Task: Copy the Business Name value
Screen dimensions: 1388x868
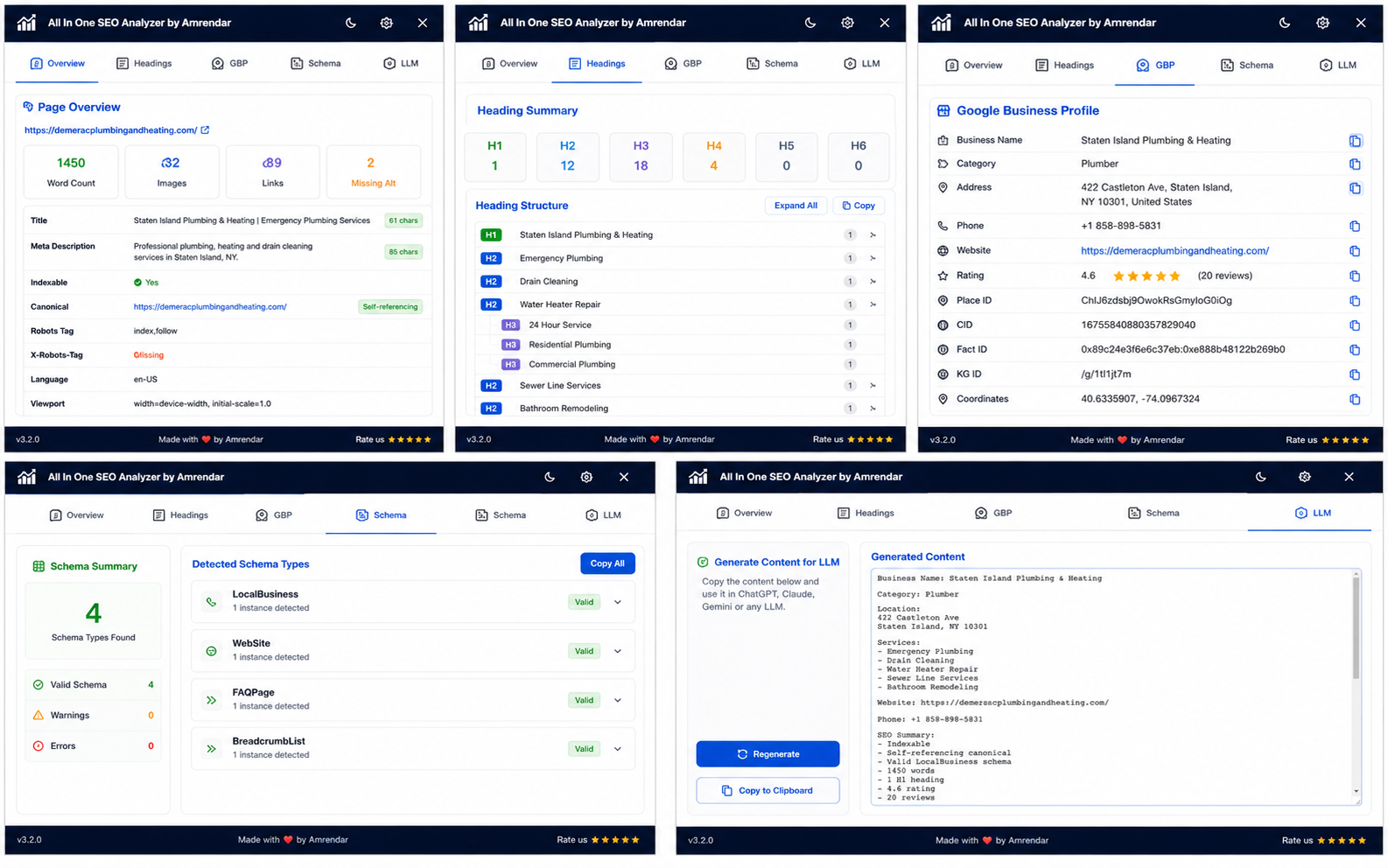Action: tap(1355, 141)
